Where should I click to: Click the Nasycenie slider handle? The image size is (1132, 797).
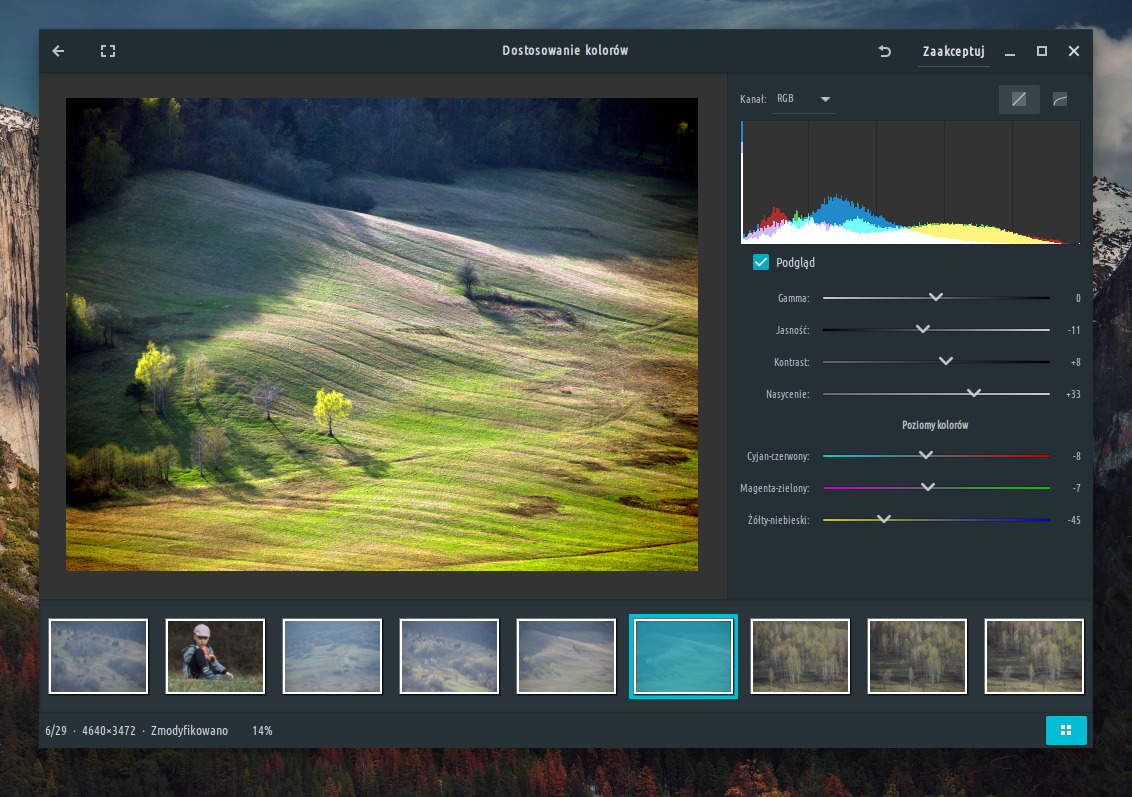click(x=974, y=393)
